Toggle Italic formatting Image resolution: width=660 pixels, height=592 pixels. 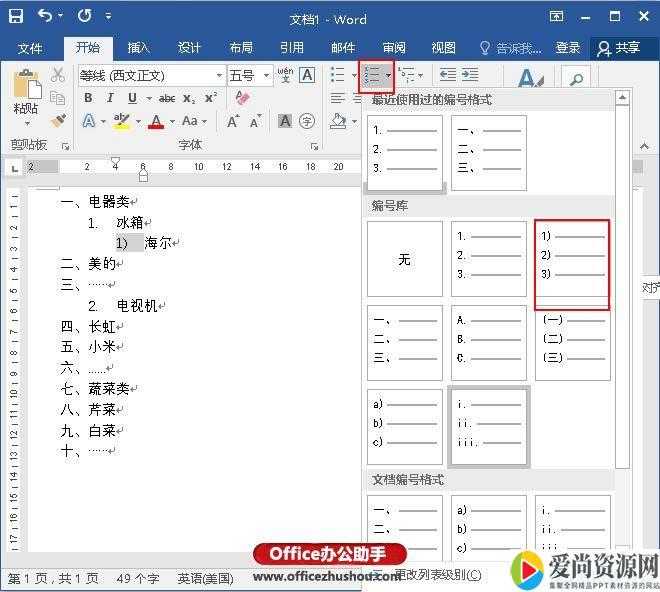point(110,98)
